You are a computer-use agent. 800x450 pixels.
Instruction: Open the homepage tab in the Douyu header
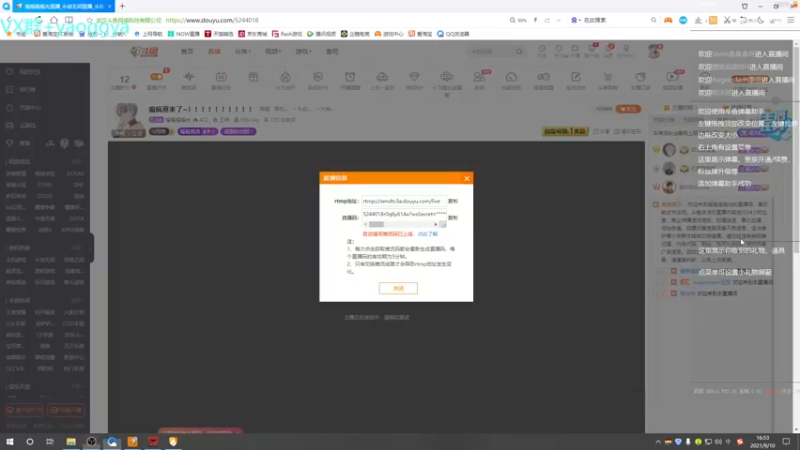[187, 52]
